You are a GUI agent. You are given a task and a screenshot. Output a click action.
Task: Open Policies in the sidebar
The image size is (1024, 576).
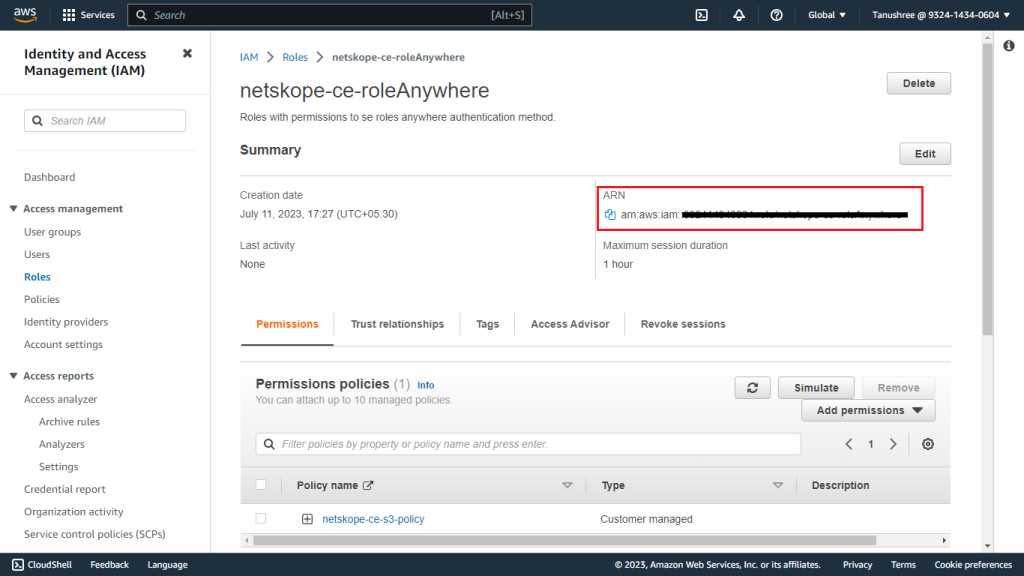42,299
